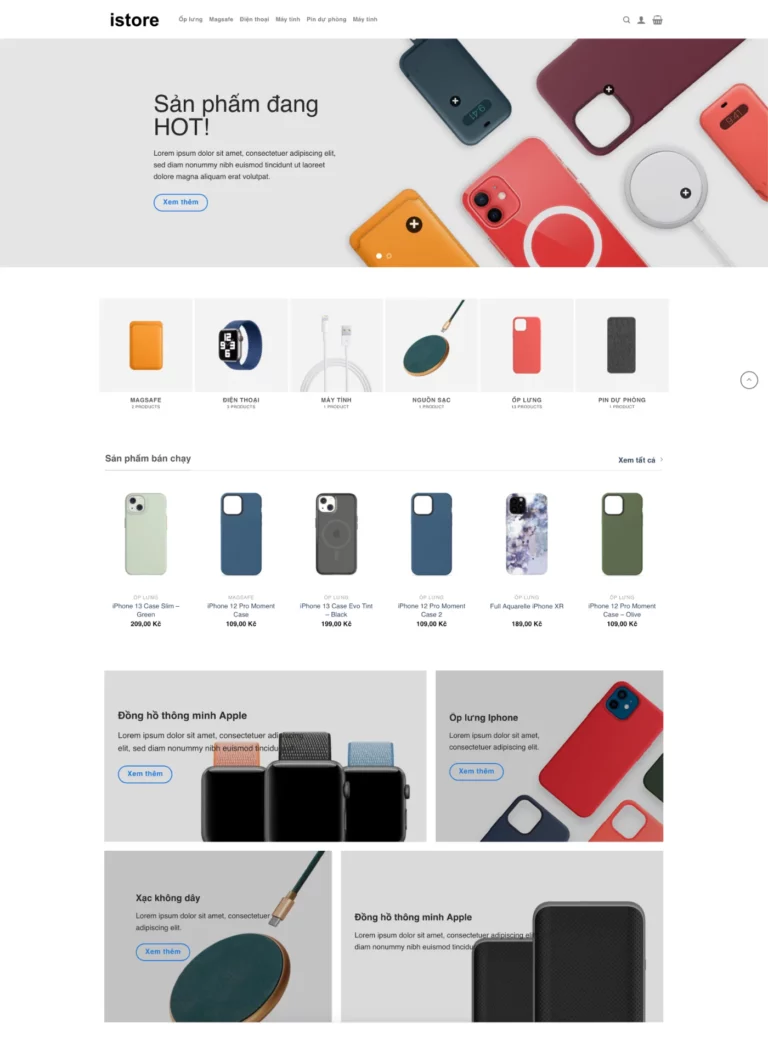Click the back-to-top circular arrow button
This screenshot has height=1051, width=768.
[x=749, y=380]
